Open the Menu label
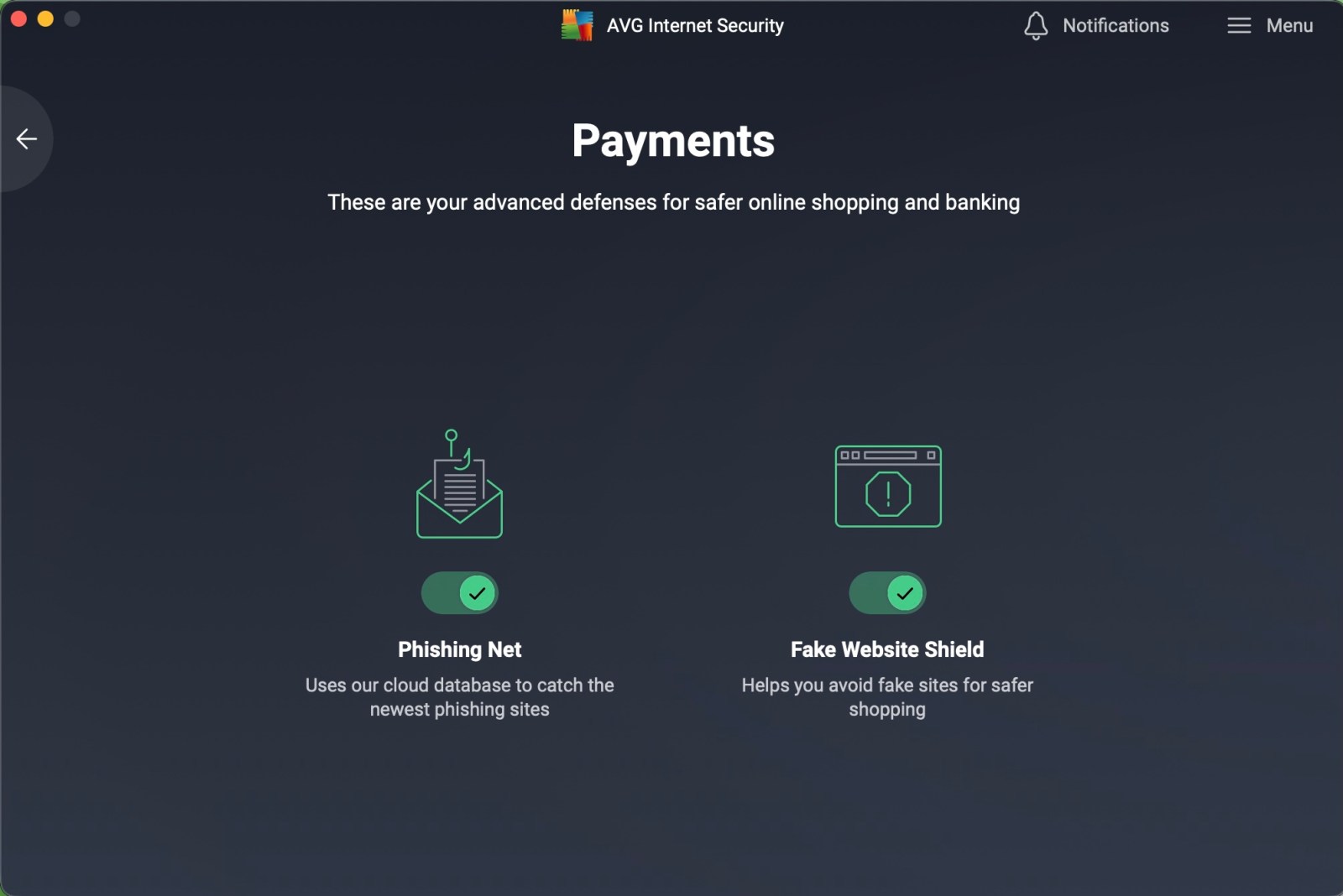This screenshot has height=896, width=1343. [1289, 25]
